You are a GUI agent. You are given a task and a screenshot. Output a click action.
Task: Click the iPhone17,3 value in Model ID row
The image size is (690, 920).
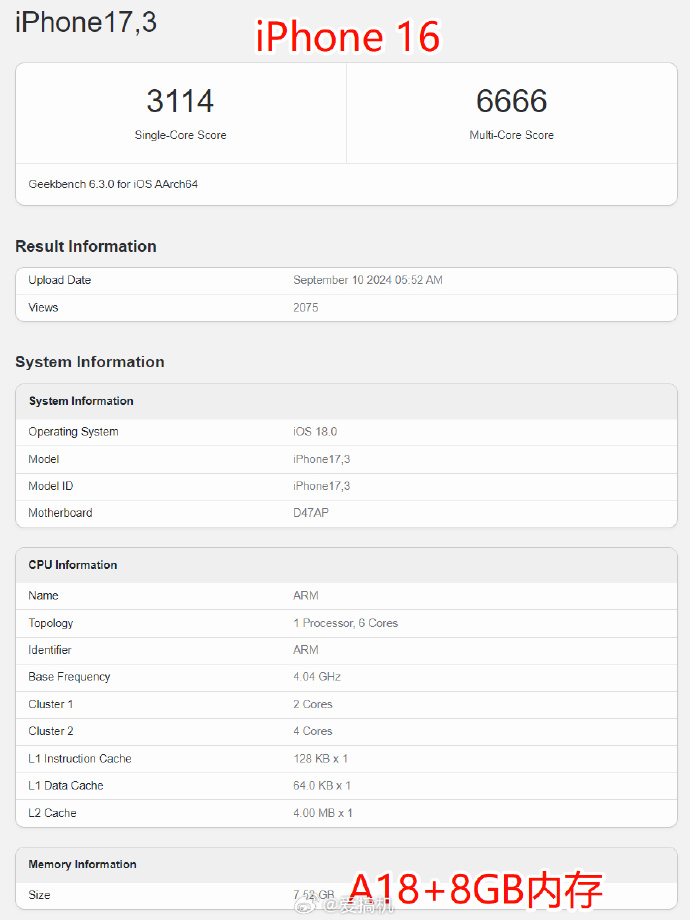(322, 486)
